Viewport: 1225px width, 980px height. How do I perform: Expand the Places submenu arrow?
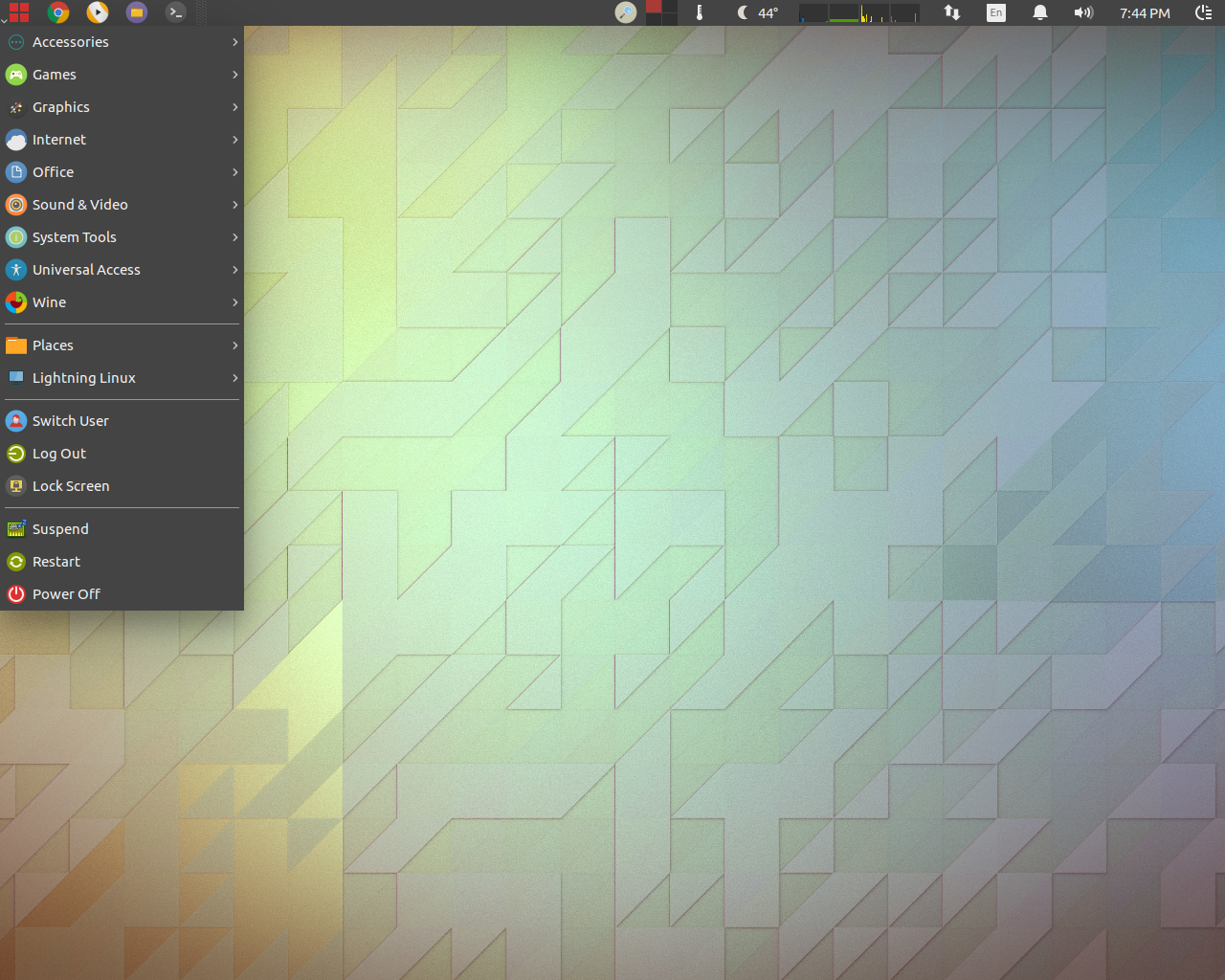(234, 345)
